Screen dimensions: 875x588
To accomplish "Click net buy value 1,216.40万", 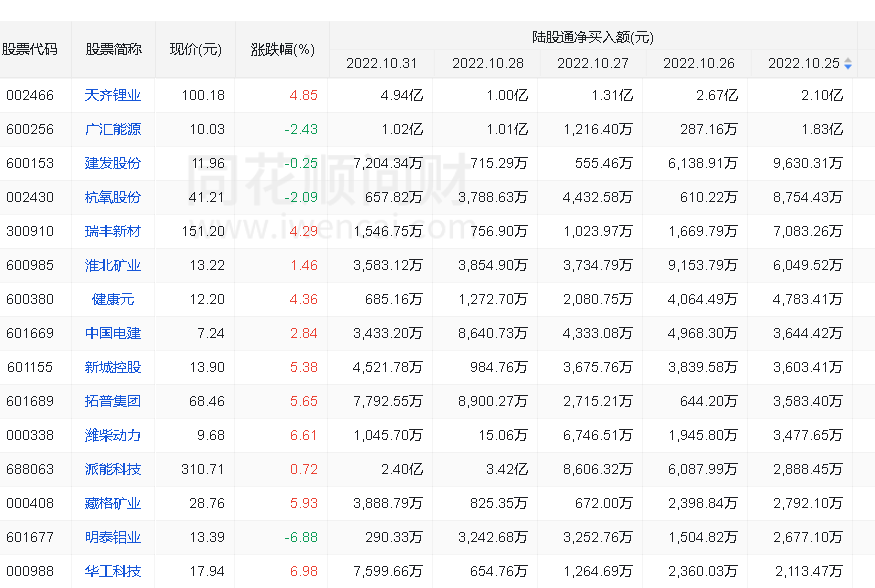I will 598,129.
